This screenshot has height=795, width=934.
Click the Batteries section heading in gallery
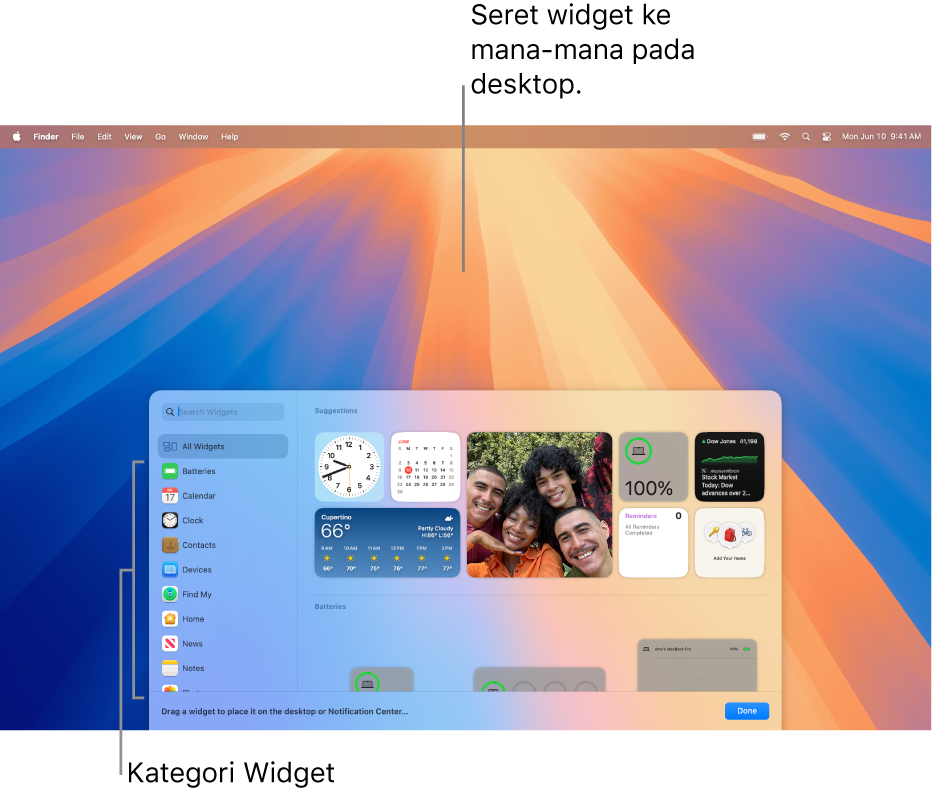[x=330, y=607]
